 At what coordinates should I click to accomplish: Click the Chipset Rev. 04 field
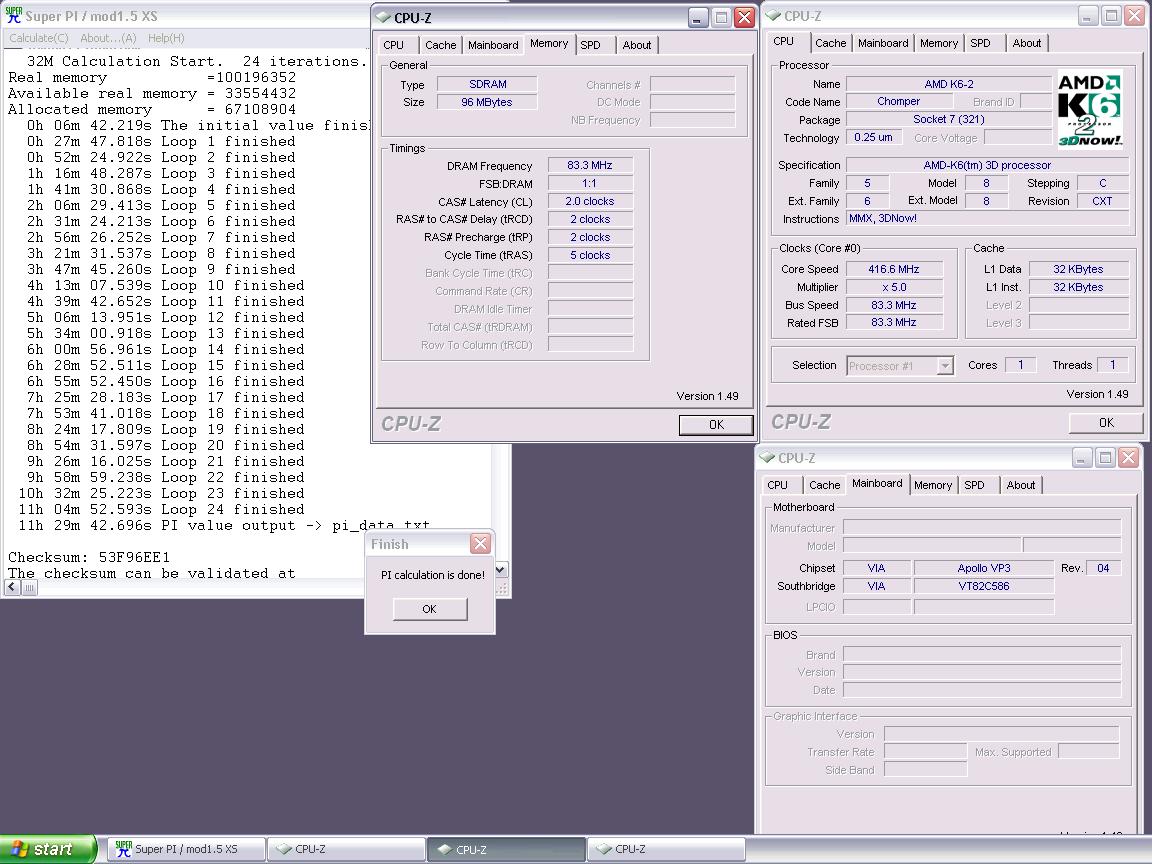pos(1103,568)
